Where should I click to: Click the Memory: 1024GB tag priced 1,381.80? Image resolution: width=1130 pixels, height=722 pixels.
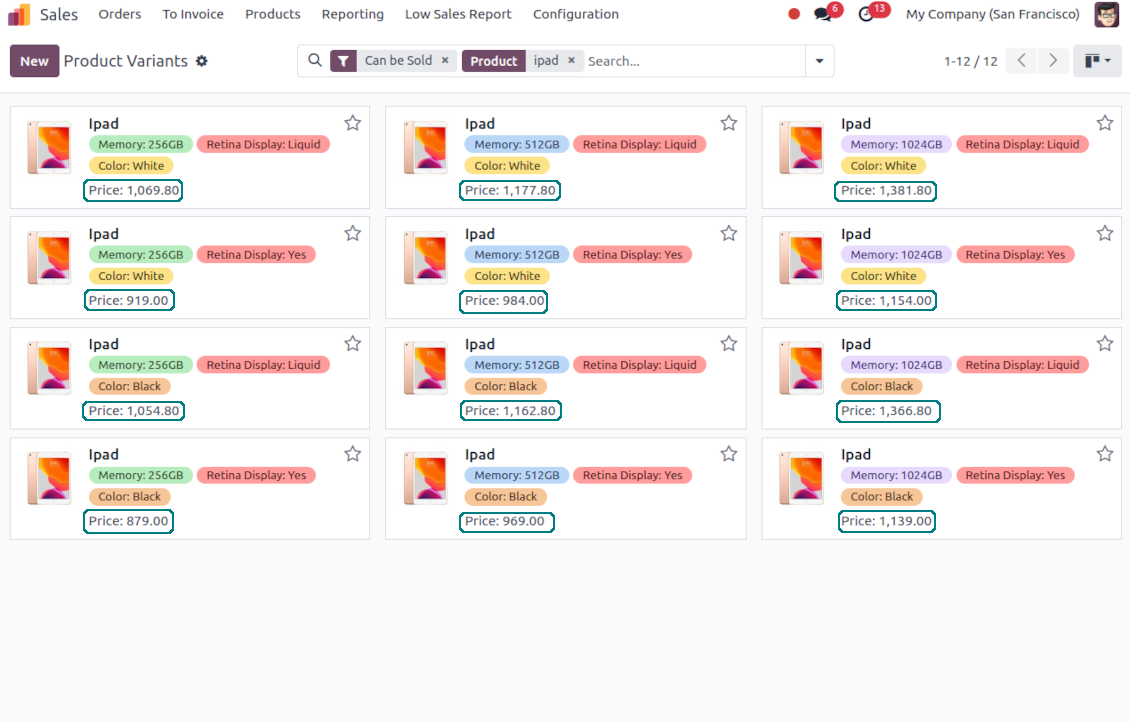[896, 145]
